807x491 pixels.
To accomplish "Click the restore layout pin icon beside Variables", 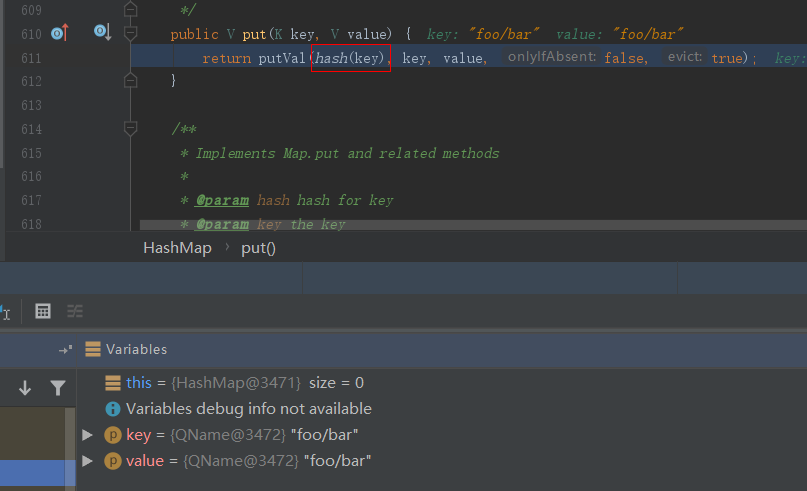I will [66, 350].
